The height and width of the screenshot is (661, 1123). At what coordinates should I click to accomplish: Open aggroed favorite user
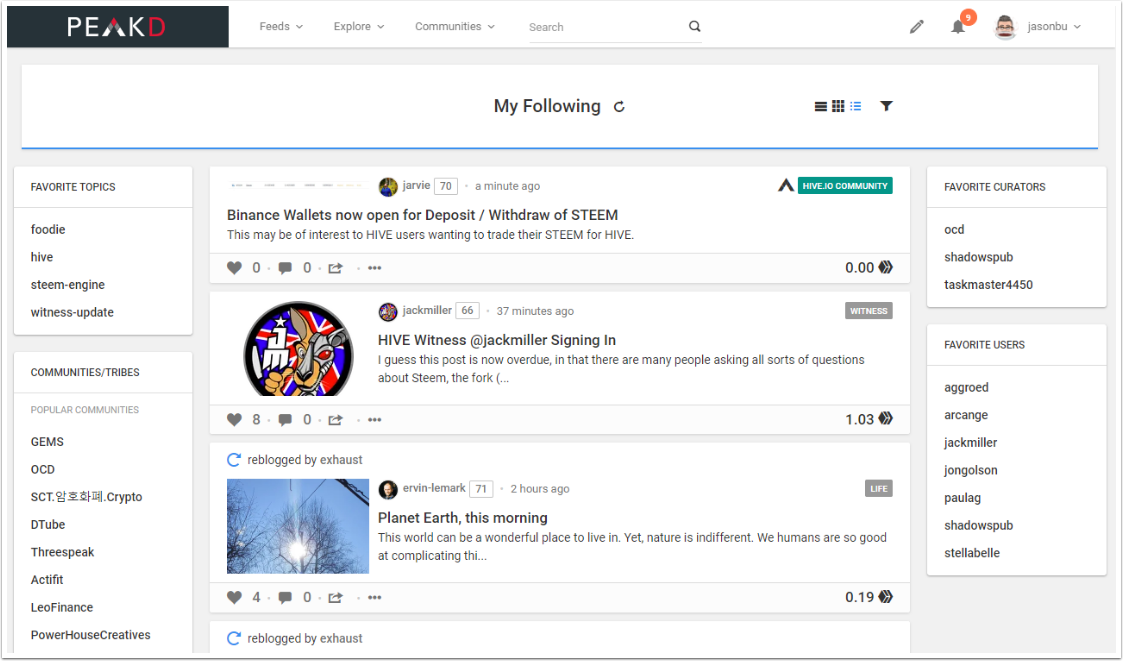tap(966, 387)
